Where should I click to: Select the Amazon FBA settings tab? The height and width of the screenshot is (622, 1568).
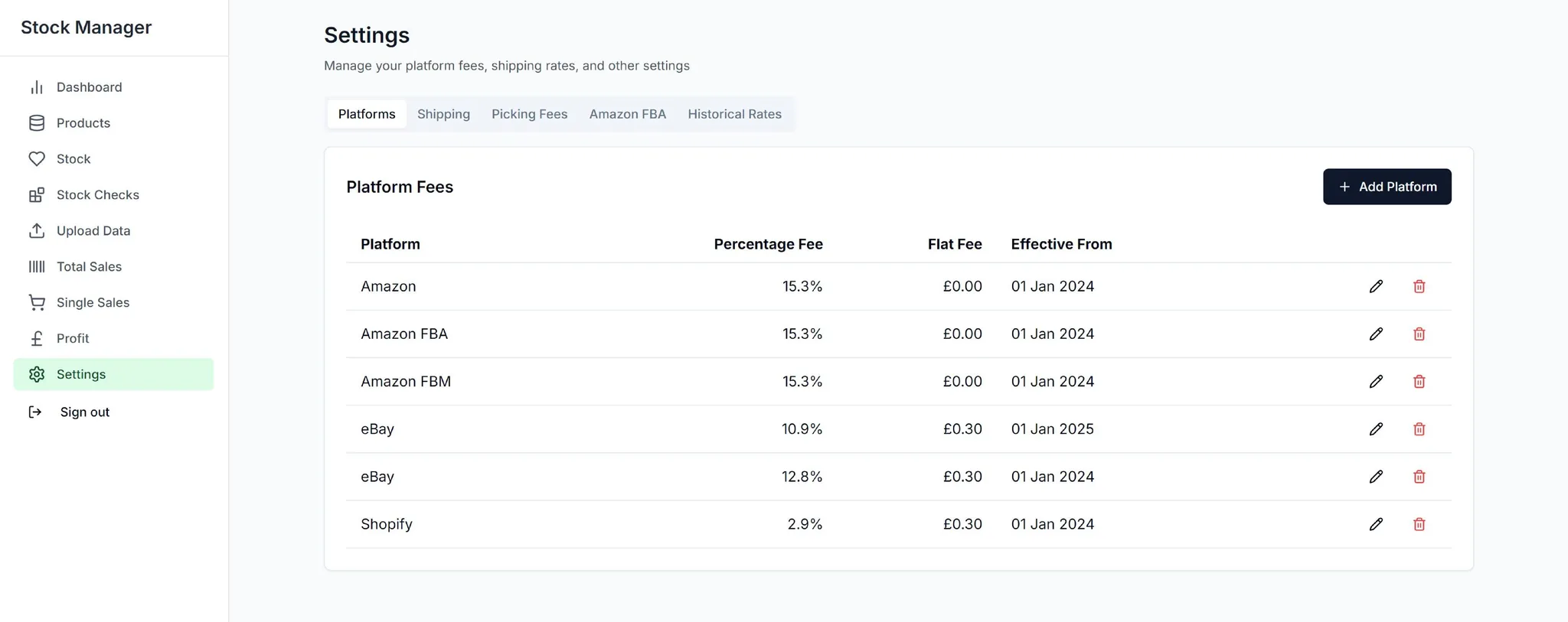(x=627, y=114)
